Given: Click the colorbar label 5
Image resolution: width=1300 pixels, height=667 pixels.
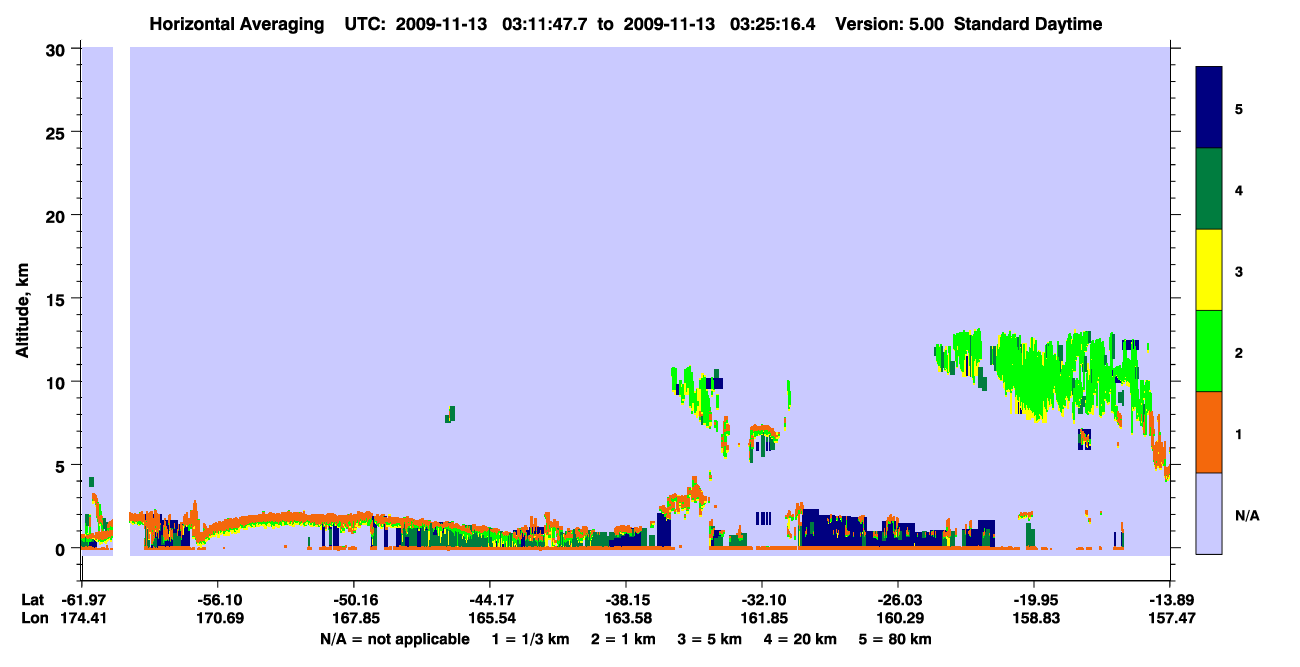Looking at the screenshot, I should (x=1239, y=108).
